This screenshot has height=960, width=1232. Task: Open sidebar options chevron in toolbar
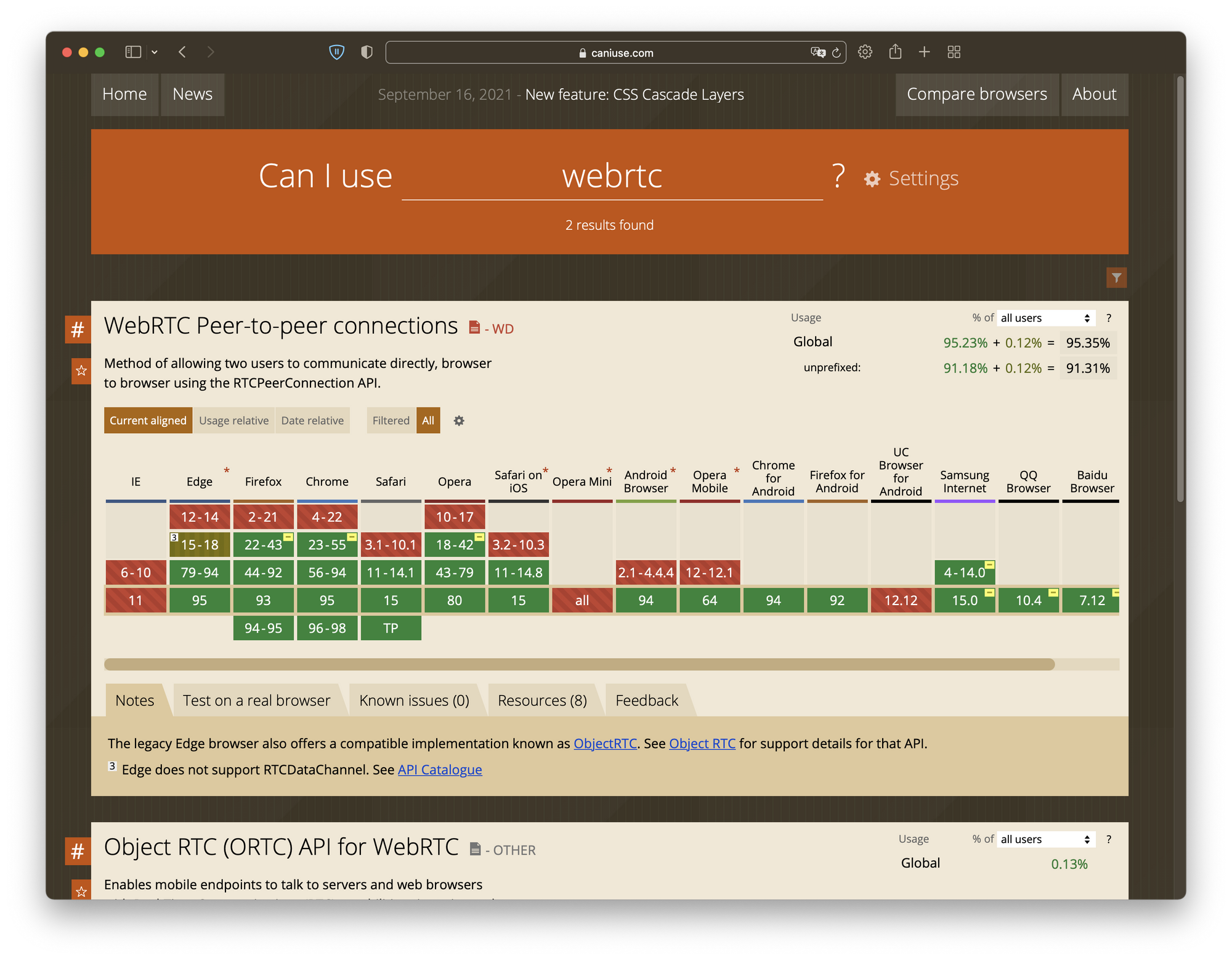(x=155, y=52)
